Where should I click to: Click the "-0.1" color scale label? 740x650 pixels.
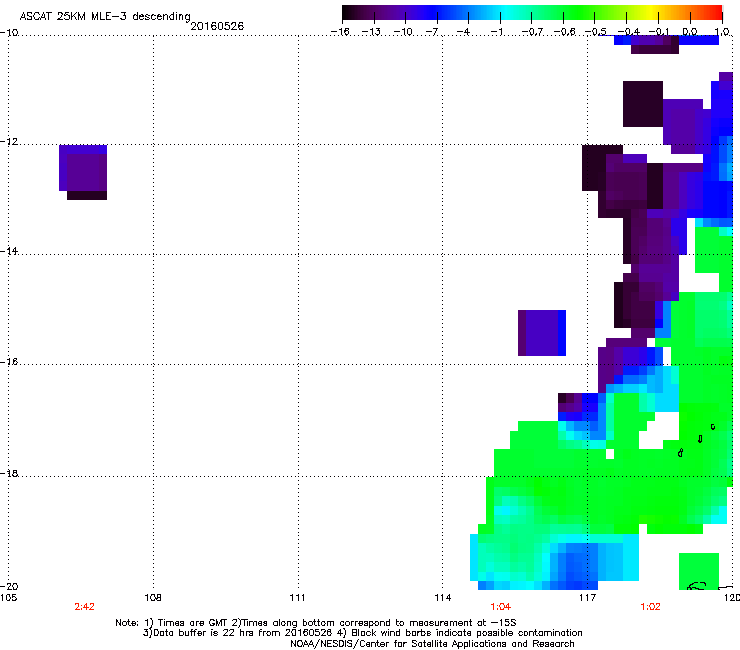pos(659,32)
